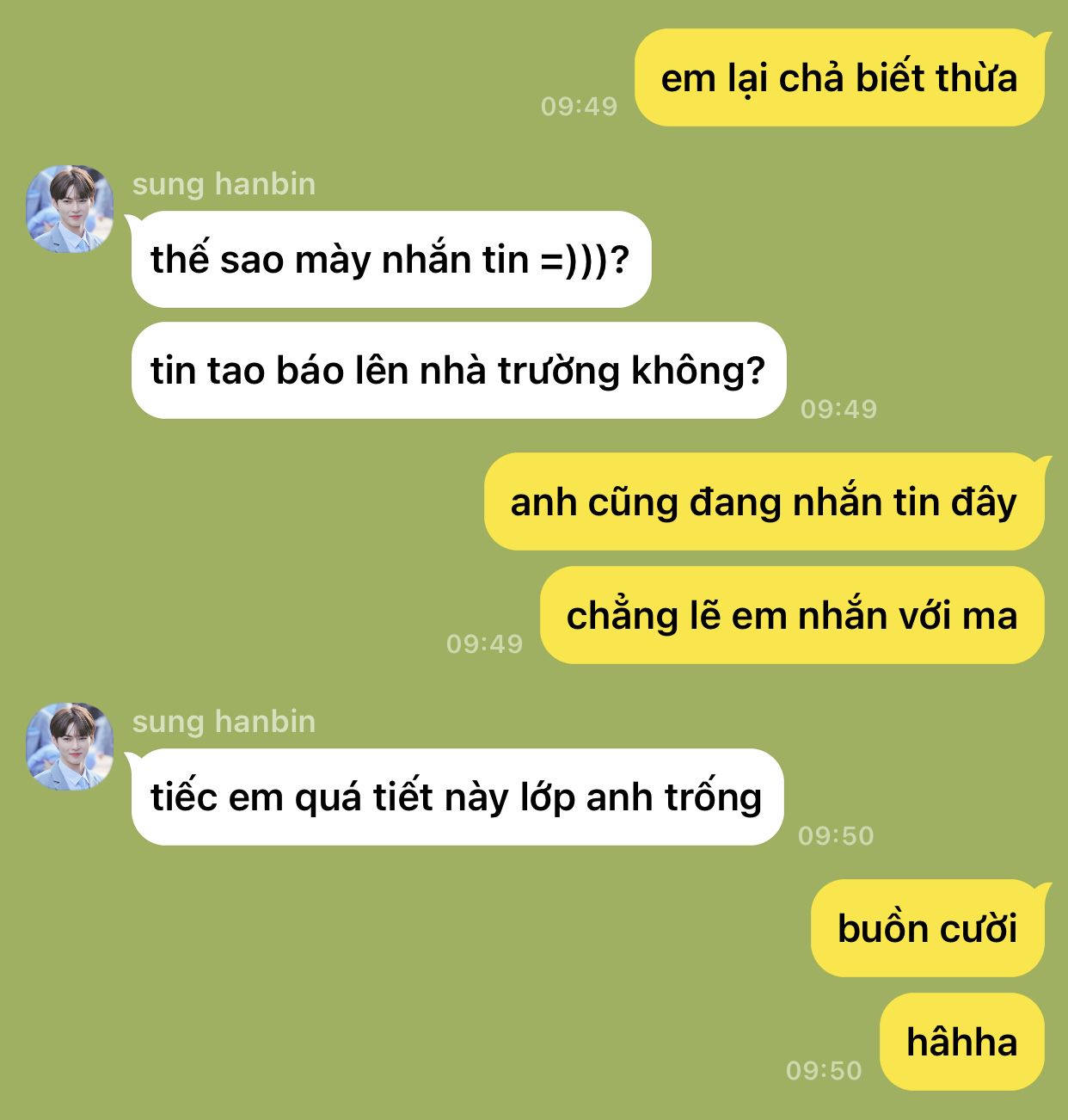Viewport: 1068px width, 1120px height.
Task: Click the 09:49 timestamp beside the first yellow bubble
Action: pyautogui.click(x=580, y=106)
